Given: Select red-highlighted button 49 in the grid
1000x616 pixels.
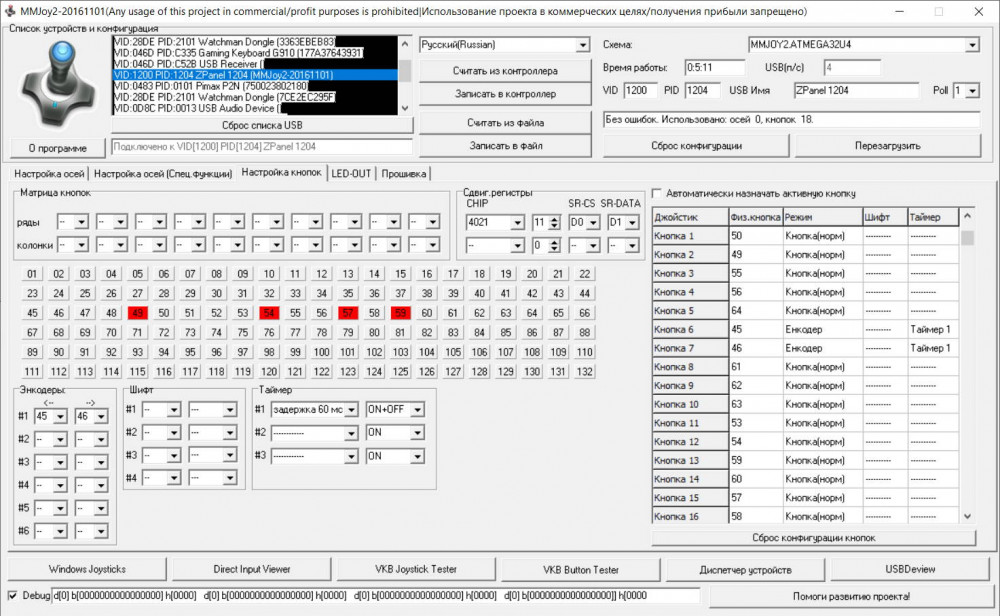Looking at the screenshot, I should pyautogui.click(x=137, y=313).
